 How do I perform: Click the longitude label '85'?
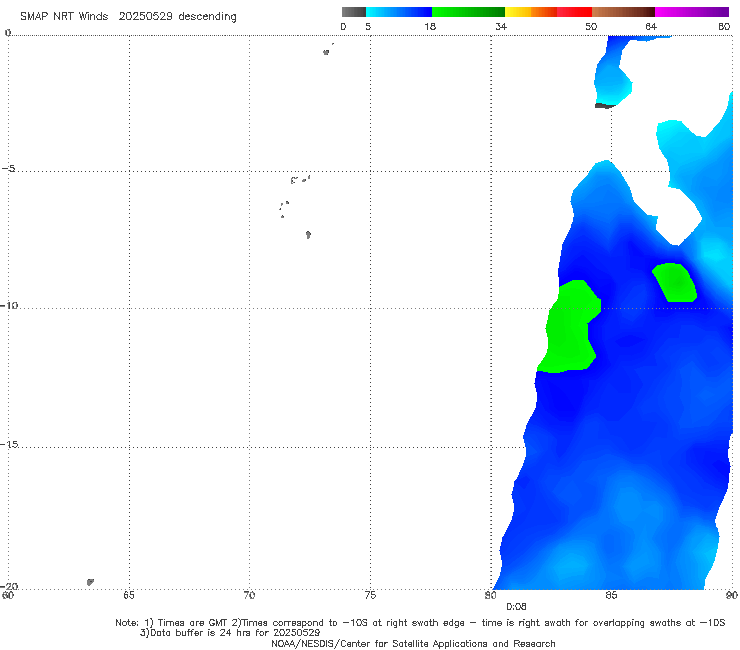click(611, 595)
